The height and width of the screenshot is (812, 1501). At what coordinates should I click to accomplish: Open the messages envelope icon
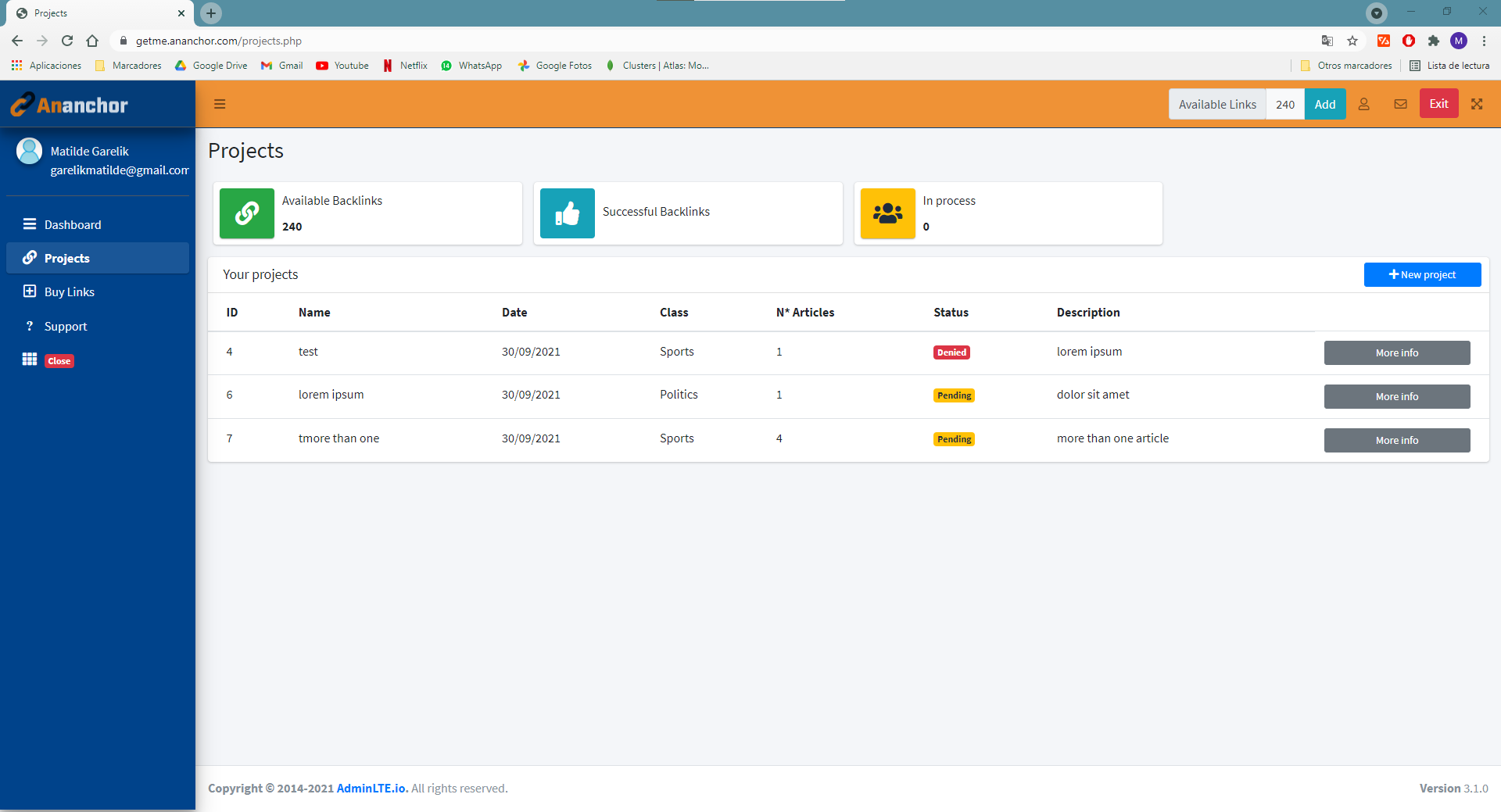tap(1401, 104)
